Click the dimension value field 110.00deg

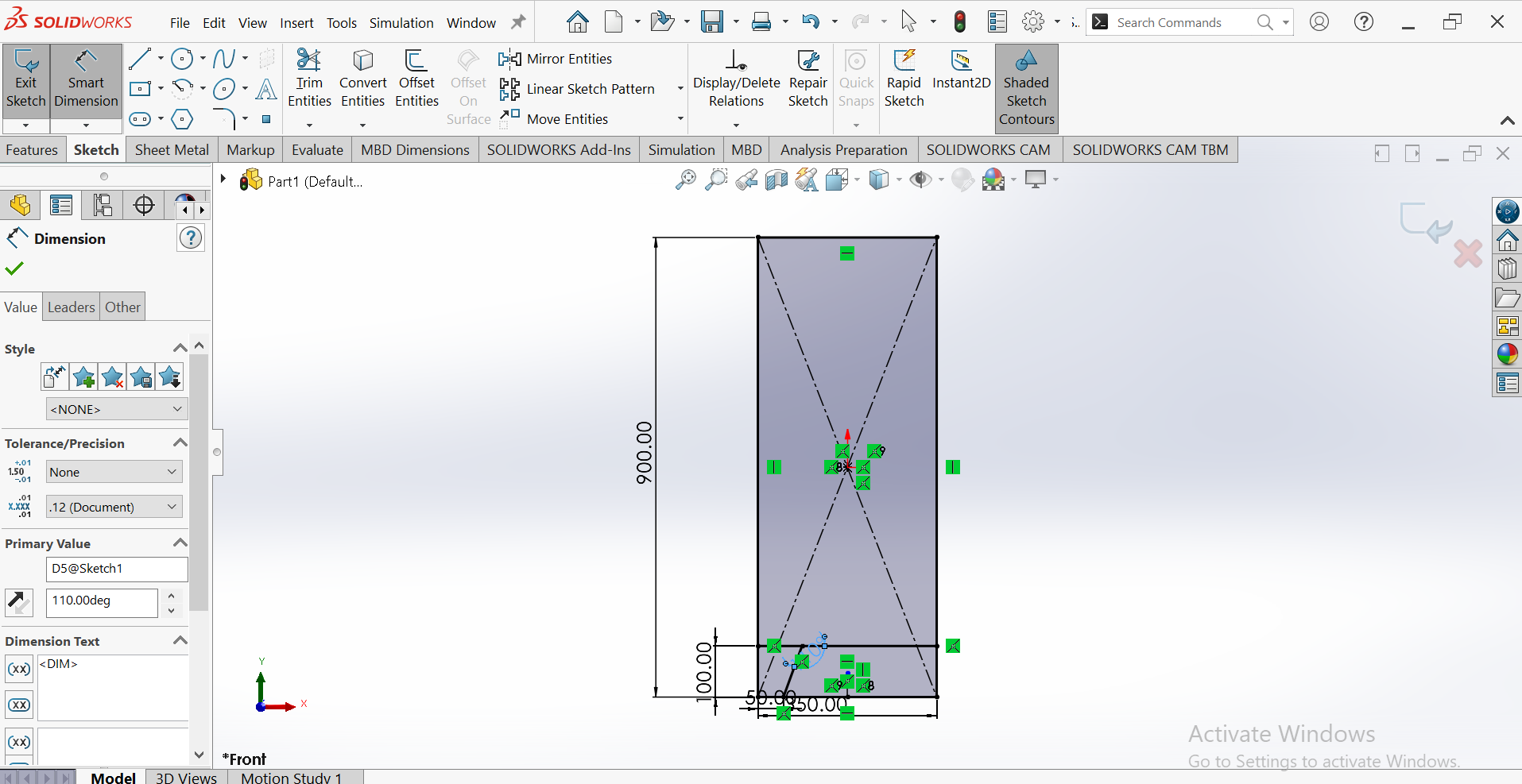(x=102, y=601)
